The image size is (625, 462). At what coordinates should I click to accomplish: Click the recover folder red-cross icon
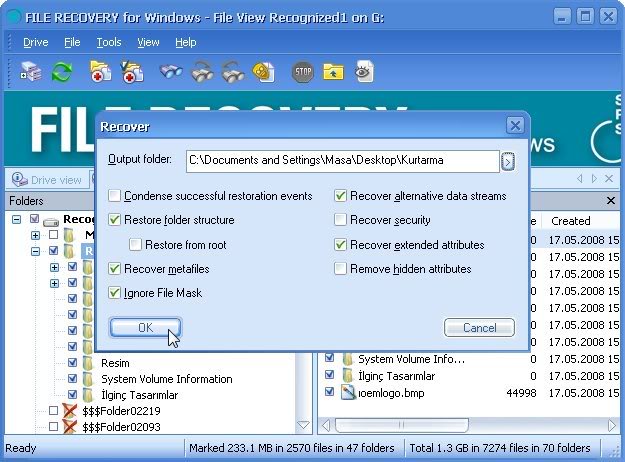click(x=100, y=72)
